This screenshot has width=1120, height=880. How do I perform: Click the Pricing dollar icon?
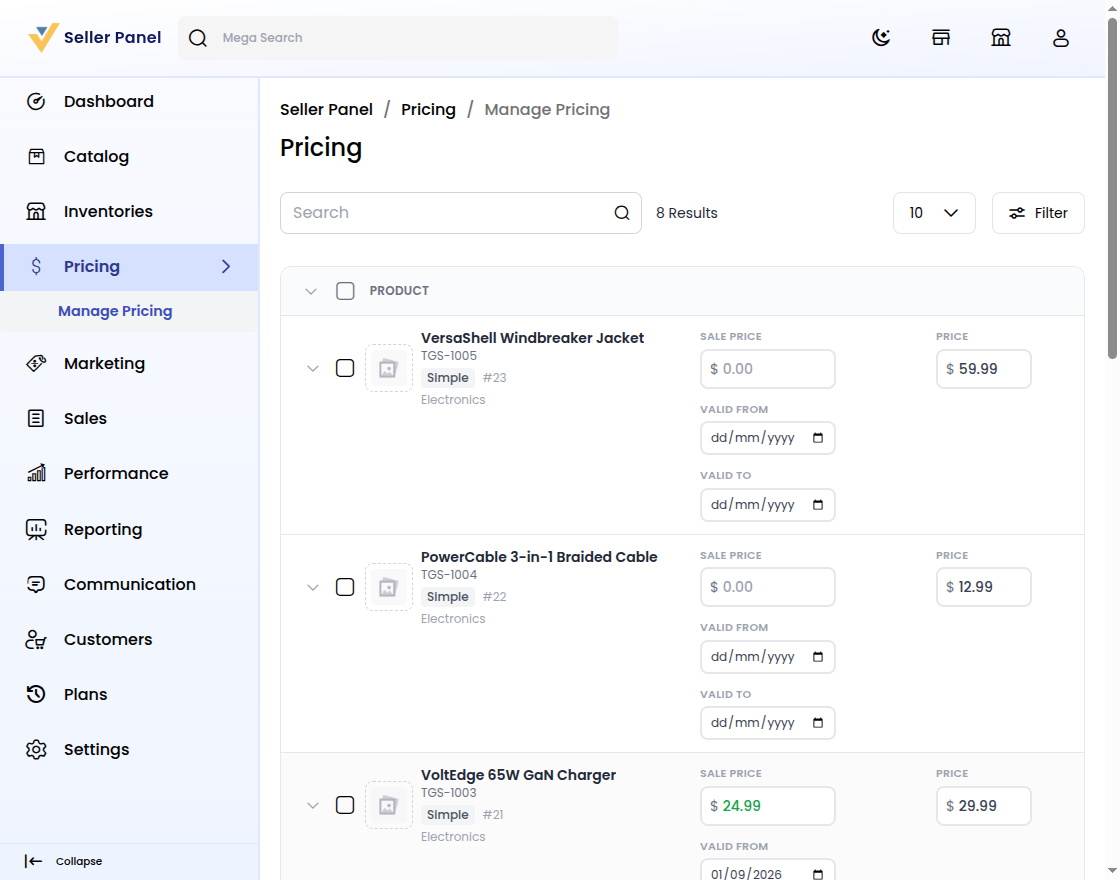(x=36, y=266)
